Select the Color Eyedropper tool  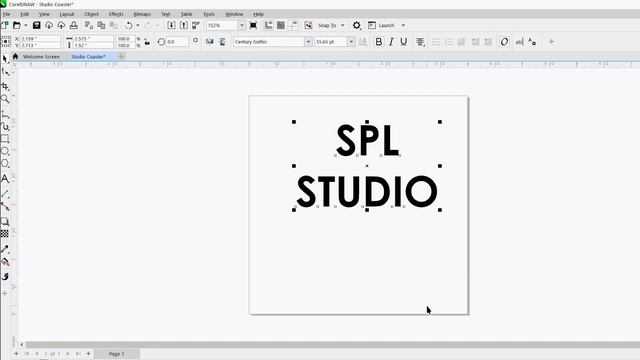point(5,249)
